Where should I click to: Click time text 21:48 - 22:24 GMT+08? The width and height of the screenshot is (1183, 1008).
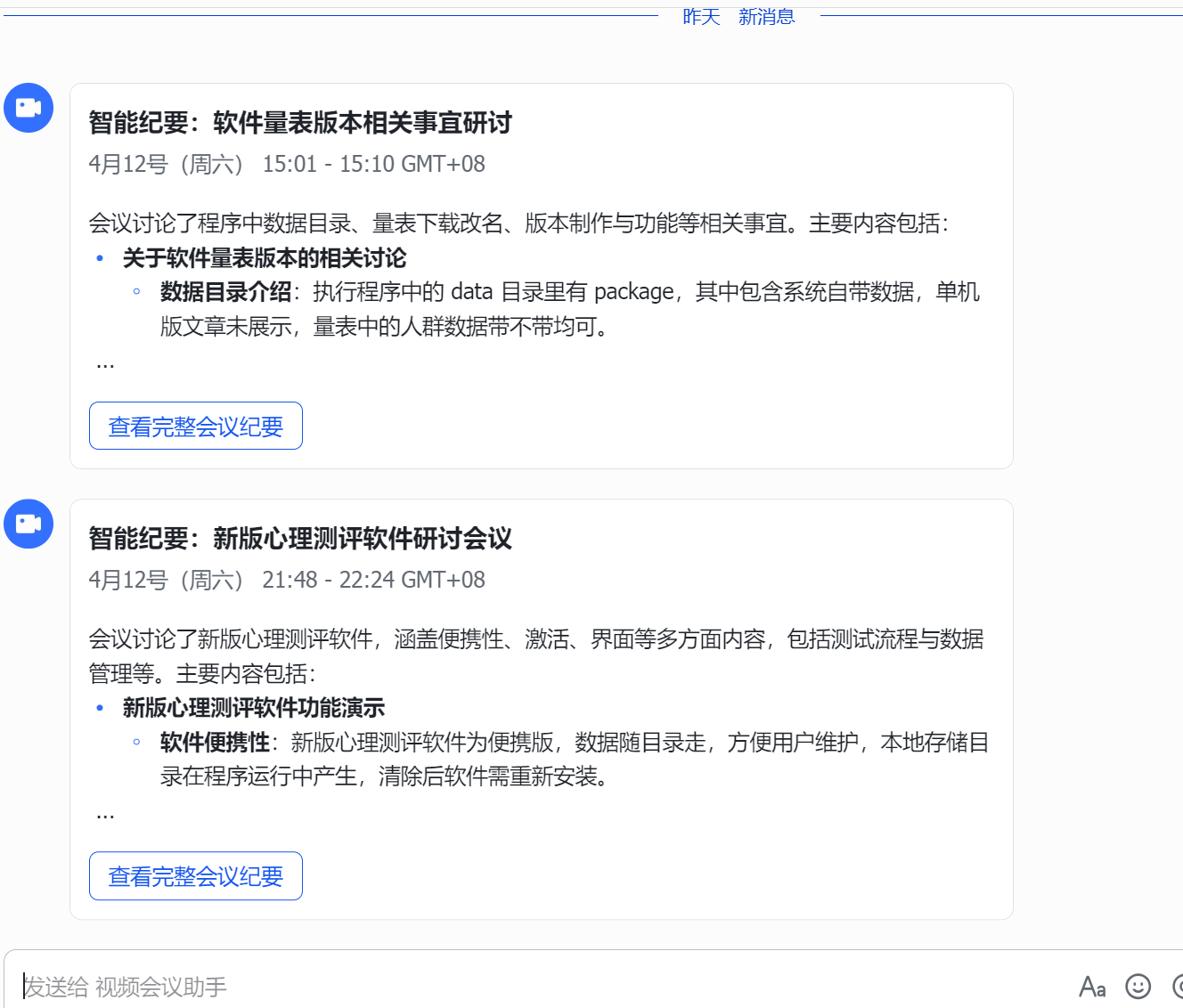[374, 580]
